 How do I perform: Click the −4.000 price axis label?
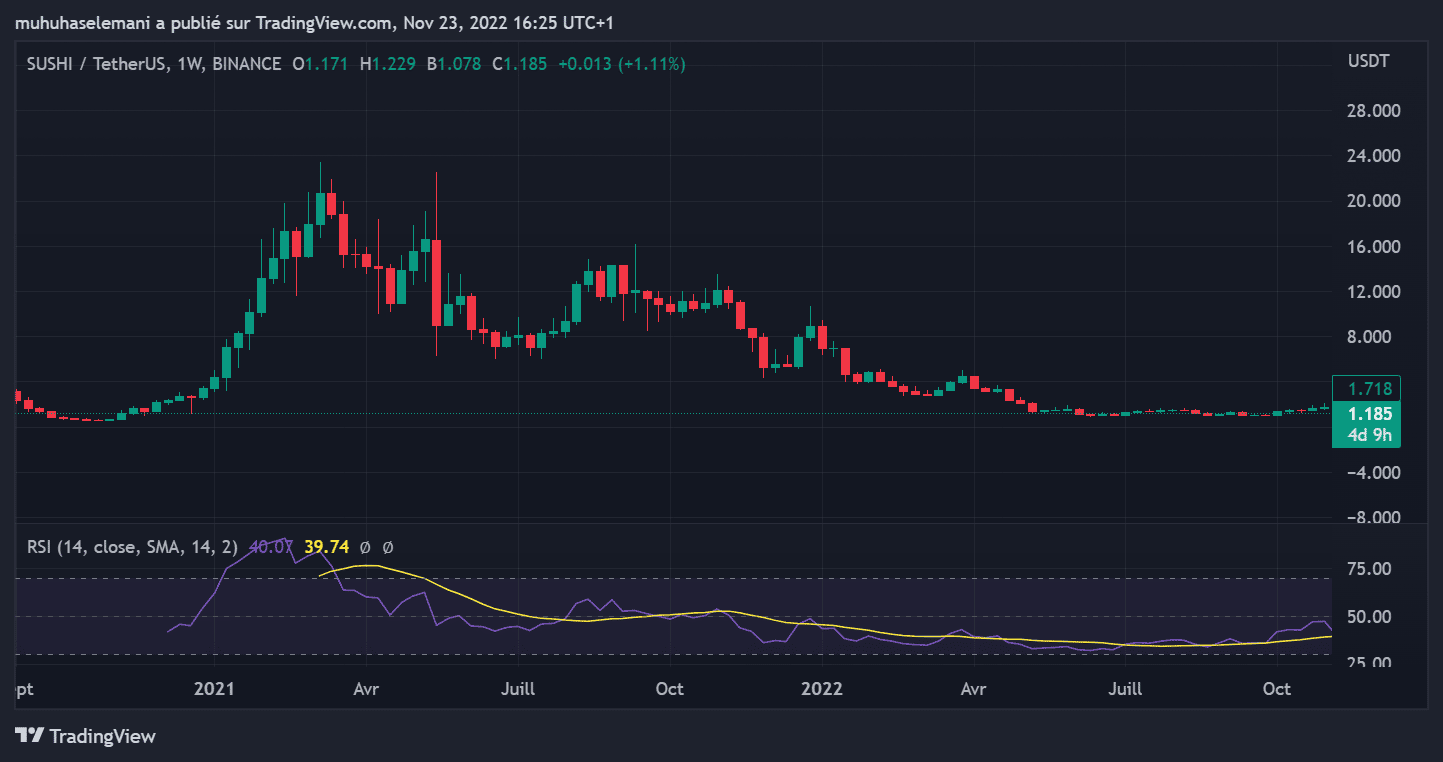1373,473
